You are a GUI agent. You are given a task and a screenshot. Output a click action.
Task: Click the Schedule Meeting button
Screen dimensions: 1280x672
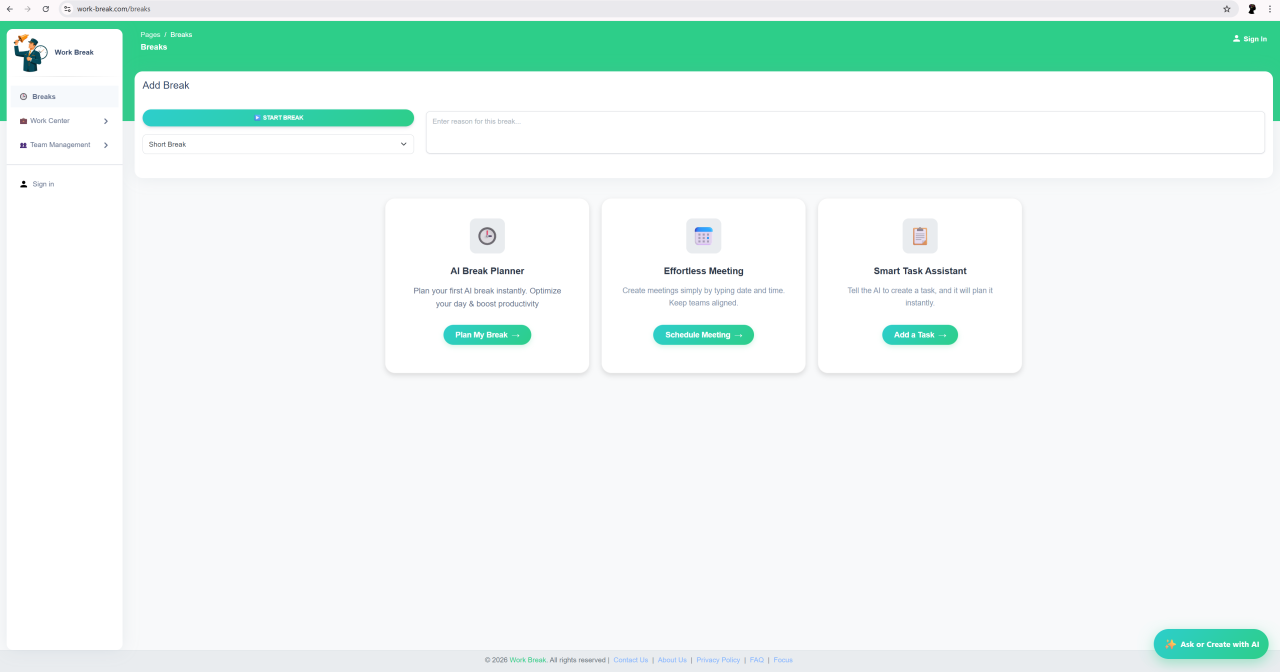[x=703, y=335]
